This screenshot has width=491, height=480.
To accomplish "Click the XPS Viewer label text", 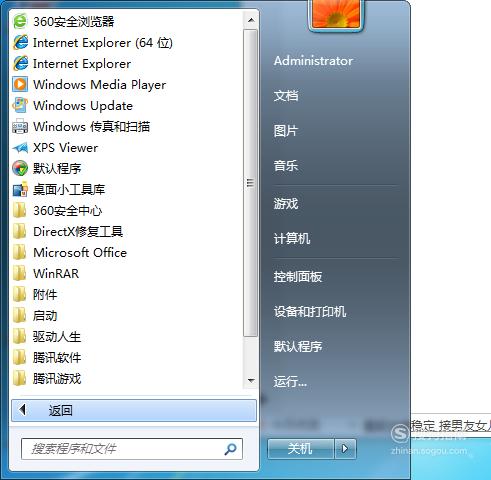I will pos(65,148).
